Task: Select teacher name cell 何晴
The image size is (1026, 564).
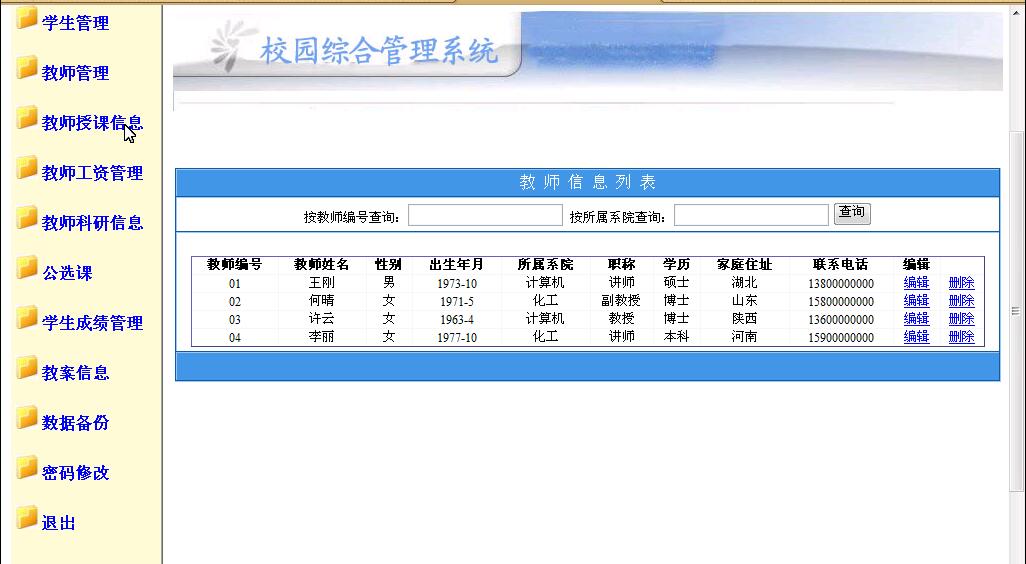Action: tap(321, 301)
